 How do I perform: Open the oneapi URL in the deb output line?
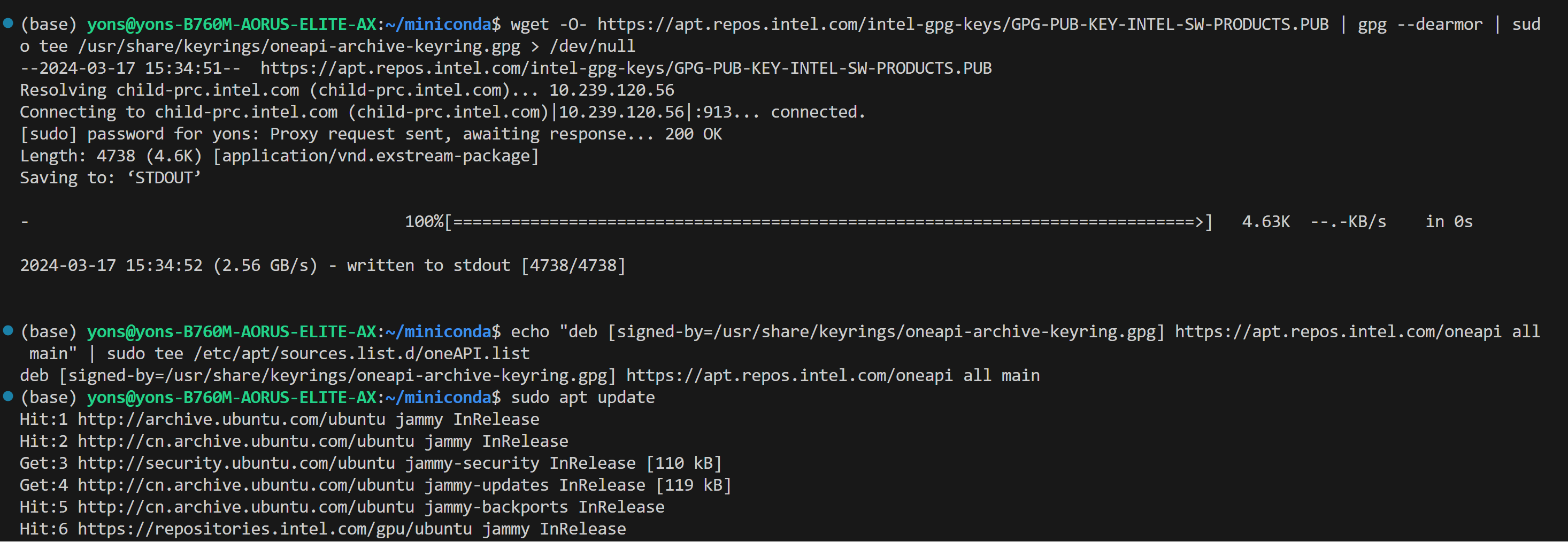tap(789, 375)
